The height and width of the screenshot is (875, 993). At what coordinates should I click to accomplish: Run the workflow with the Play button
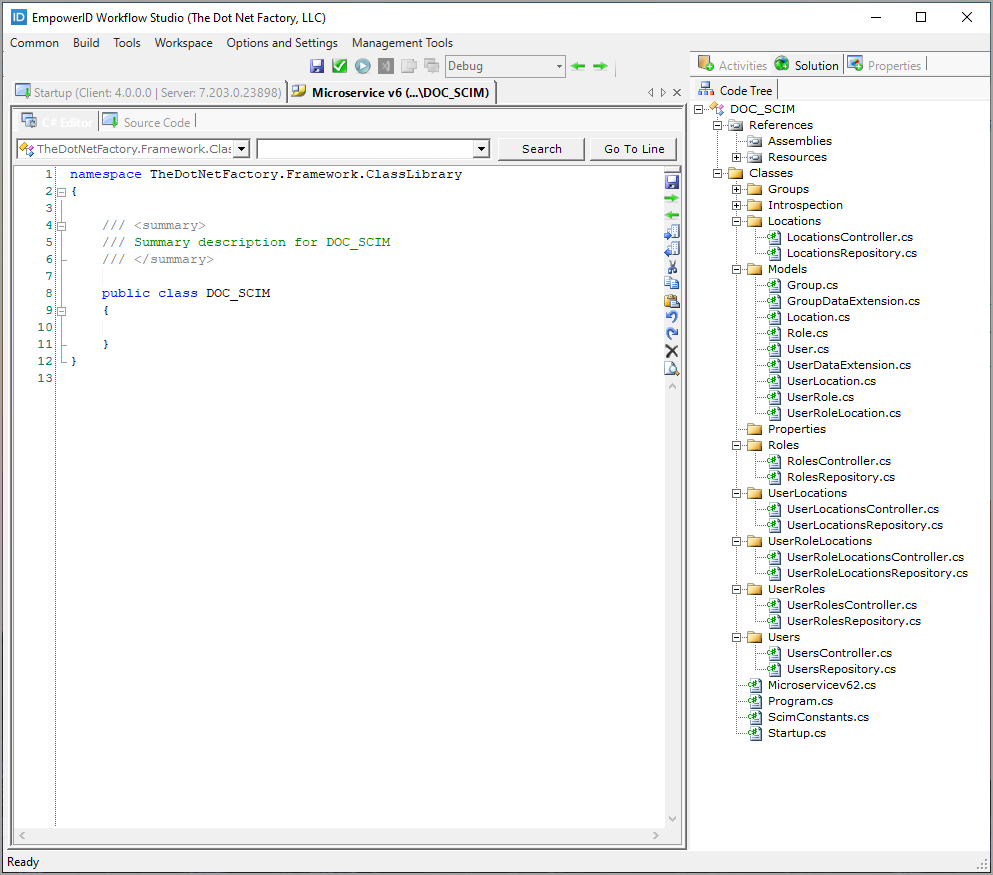[x=362, y=65]
